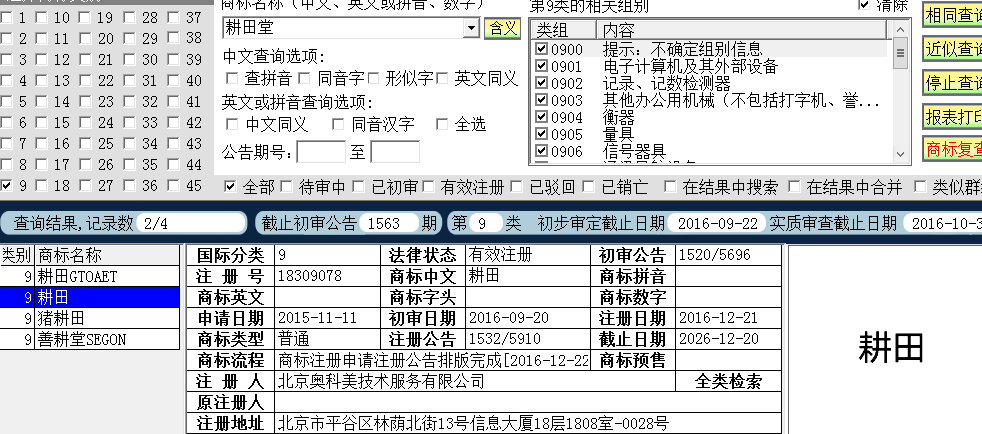Click the 停止查询 button
This screenshot has width=982, height=434.
pyautogui.click(x=953, y=83)
